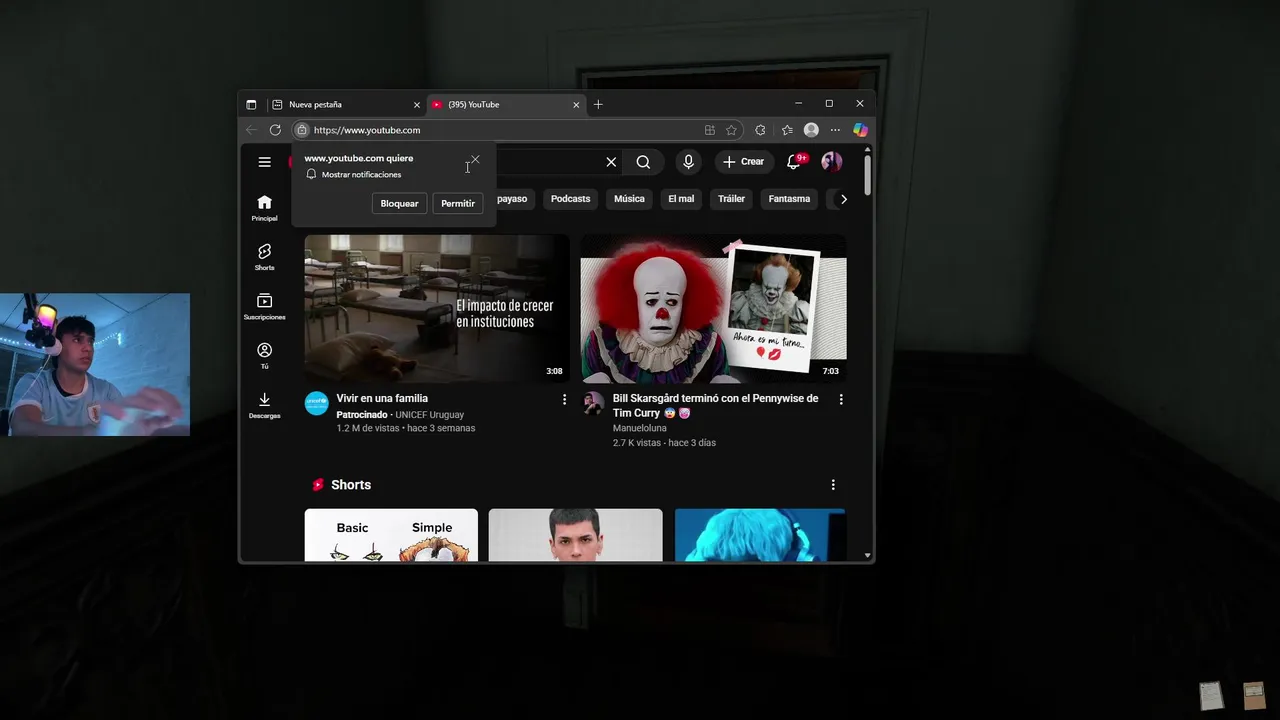
Task: Reload the page with refresh icon
Action: pos(275,130)
